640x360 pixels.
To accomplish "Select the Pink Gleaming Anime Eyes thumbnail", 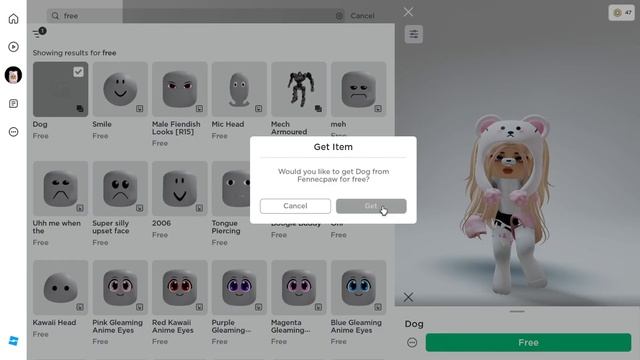I will (120, 288).
